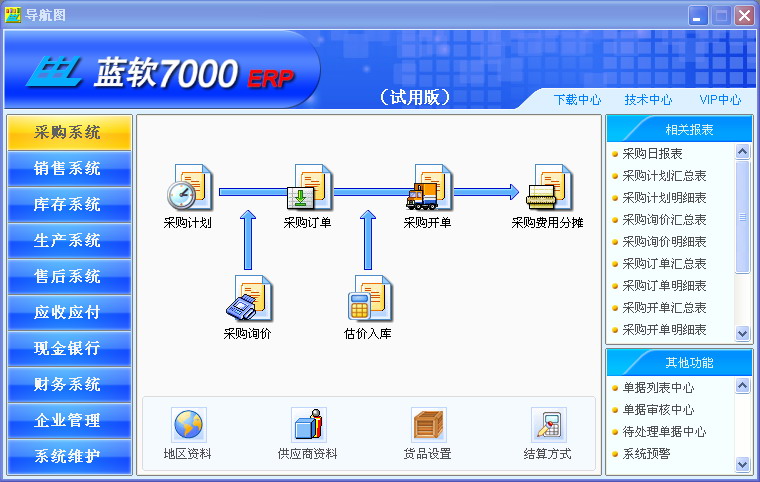Click the 相关报表 panel header

click(680, 130)
